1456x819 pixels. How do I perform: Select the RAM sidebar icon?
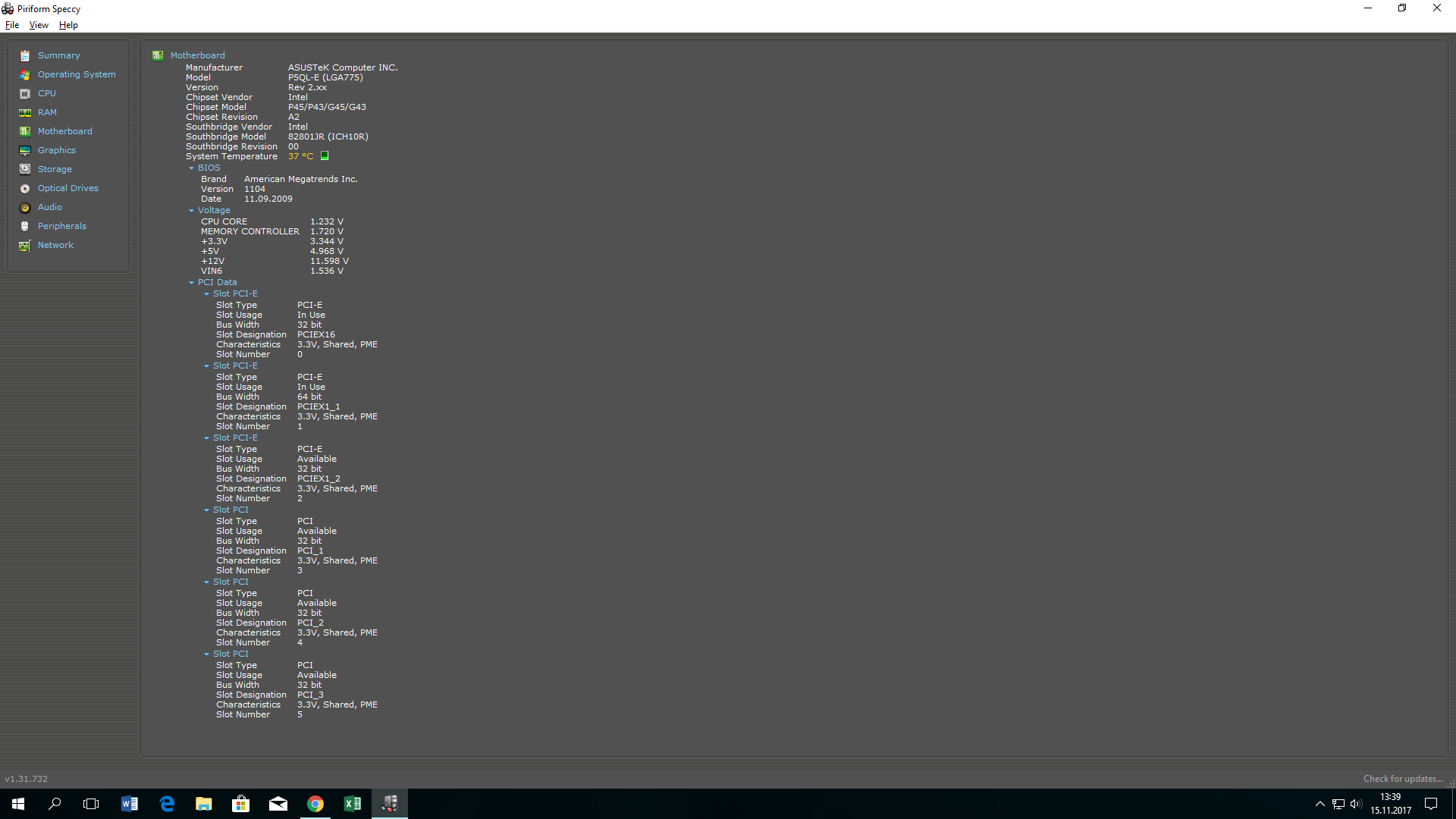coord(25,112)
